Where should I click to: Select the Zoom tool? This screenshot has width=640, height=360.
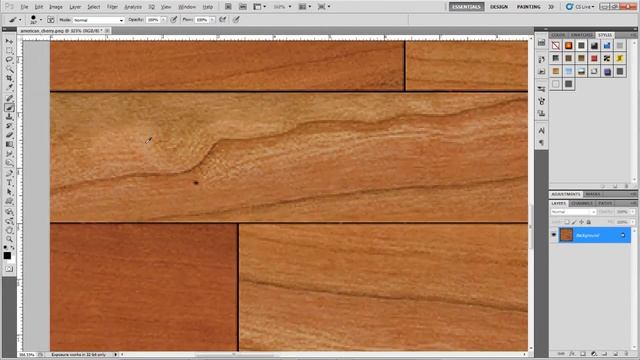tap(9, 239)
